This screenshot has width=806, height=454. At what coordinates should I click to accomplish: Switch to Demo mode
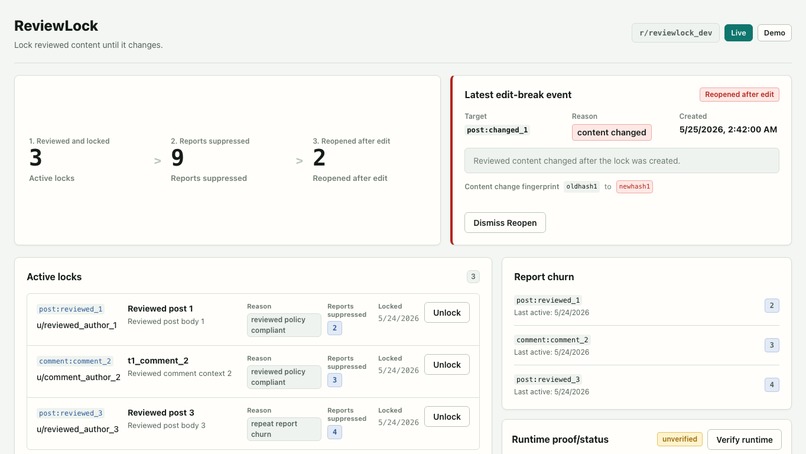point(774,33)
